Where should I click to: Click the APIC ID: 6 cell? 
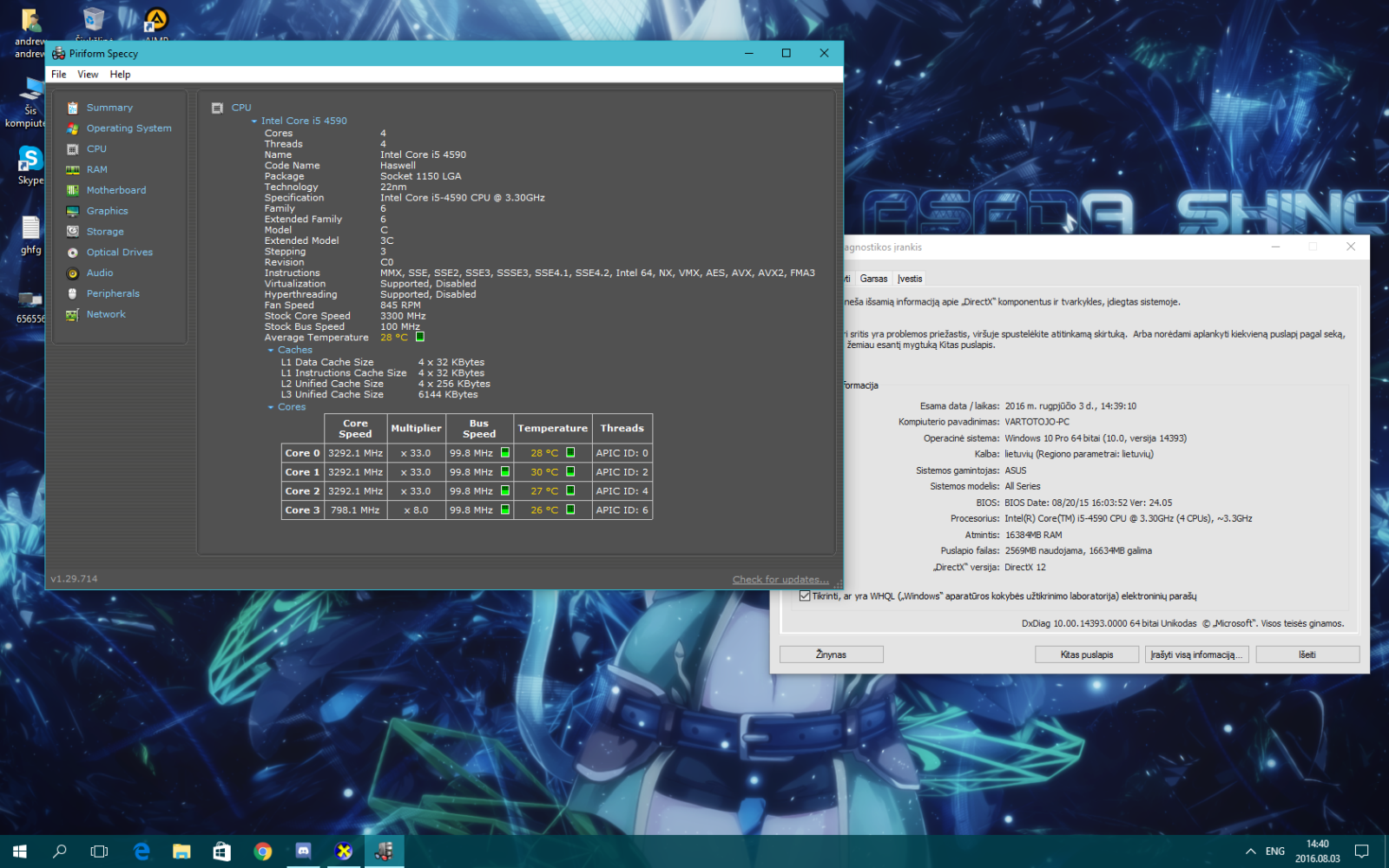click(622, 510)
